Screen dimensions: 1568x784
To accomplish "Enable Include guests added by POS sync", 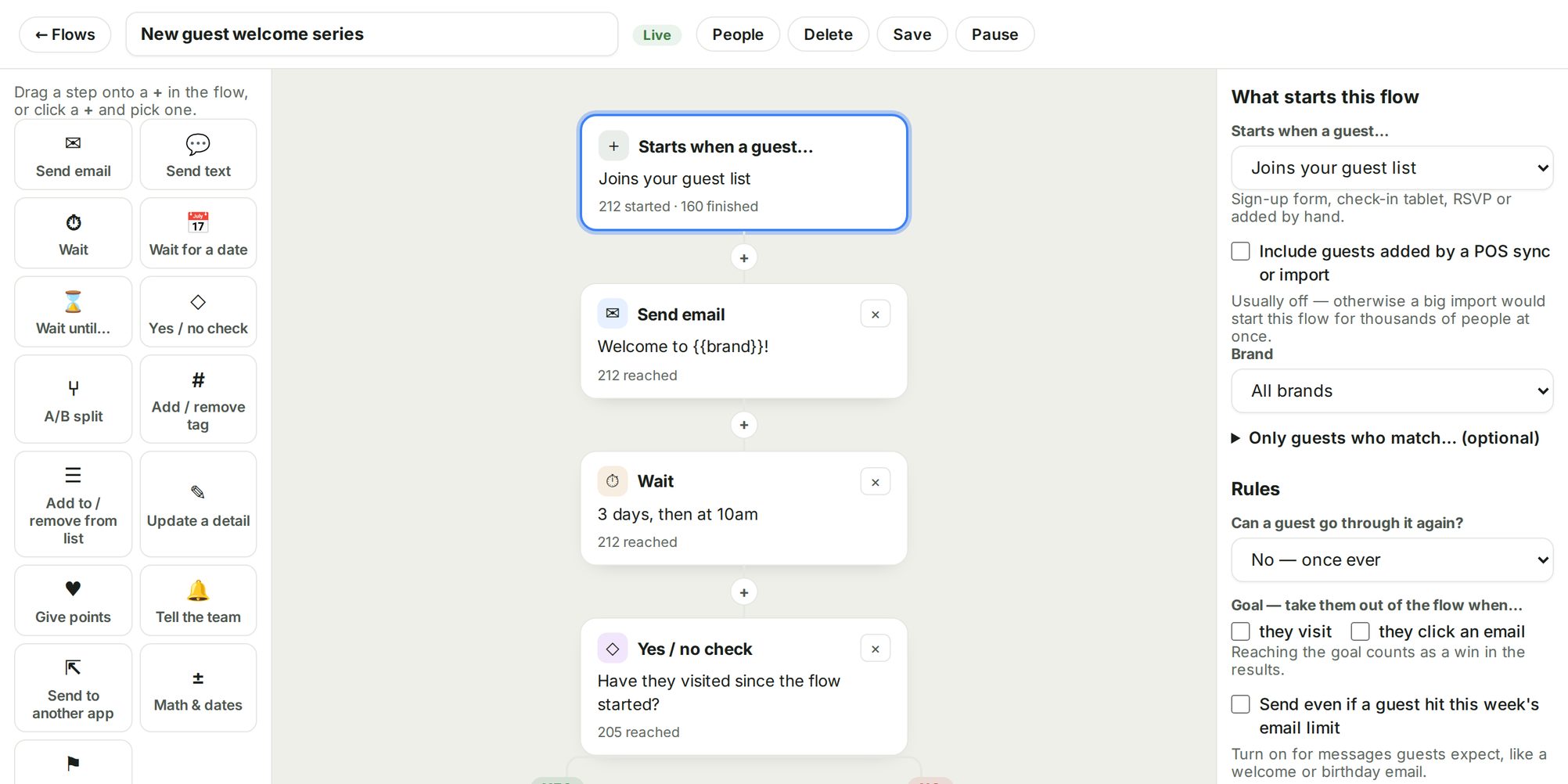I will pos(1240,251).
